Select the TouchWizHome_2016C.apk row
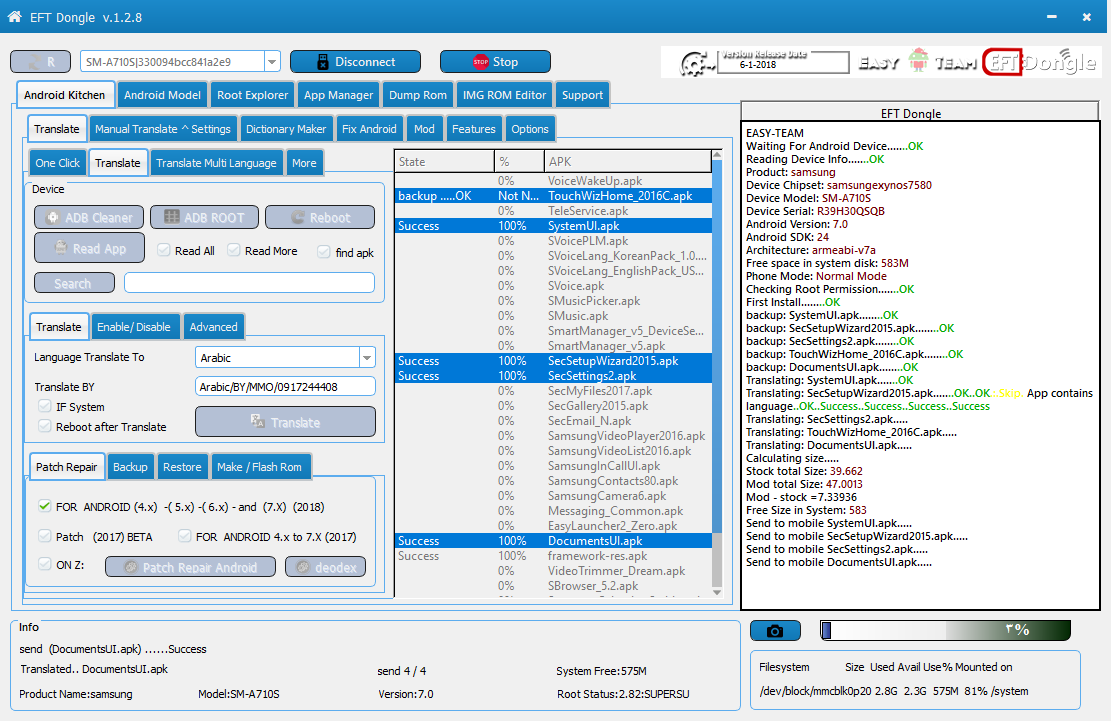The height and width of the screenshot is (721, 1111). point(553,195)
